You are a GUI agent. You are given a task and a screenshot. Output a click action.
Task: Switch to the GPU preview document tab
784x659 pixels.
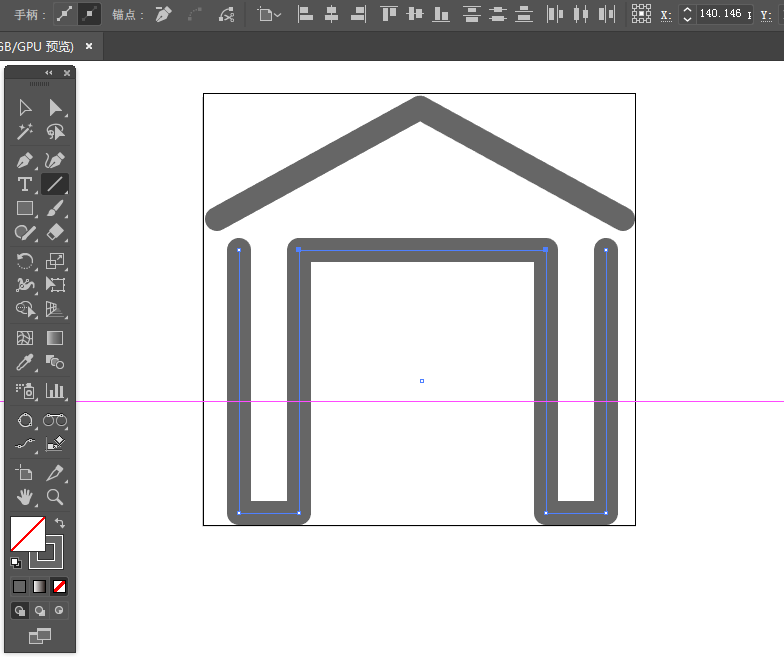point(38,47)
